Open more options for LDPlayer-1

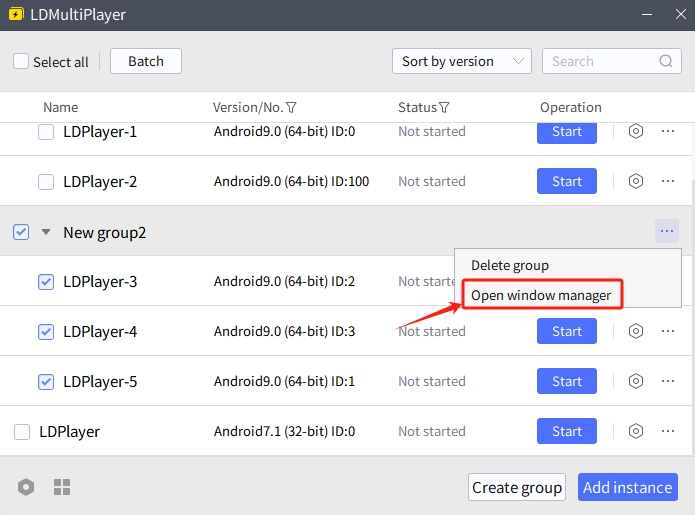pos(668,131)
